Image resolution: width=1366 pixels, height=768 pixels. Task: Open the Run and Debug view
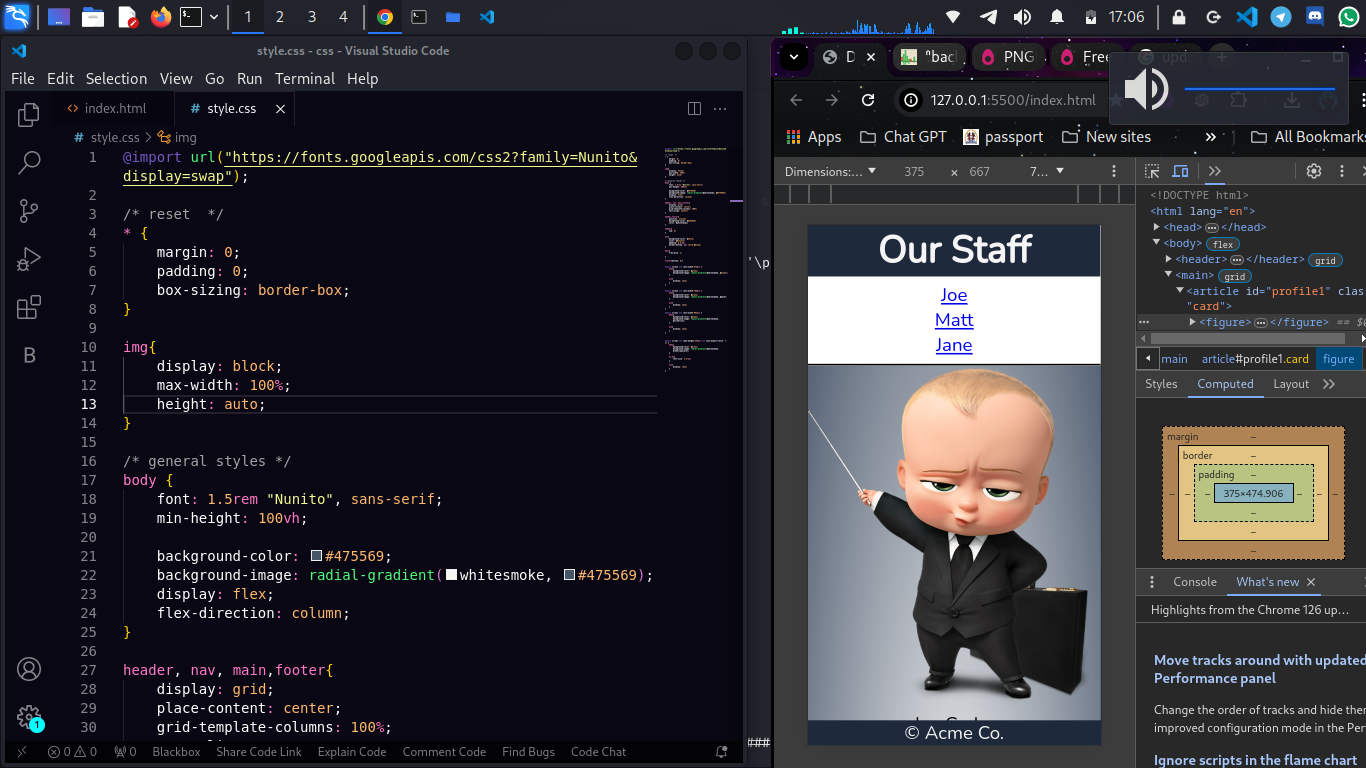[29, 259]
